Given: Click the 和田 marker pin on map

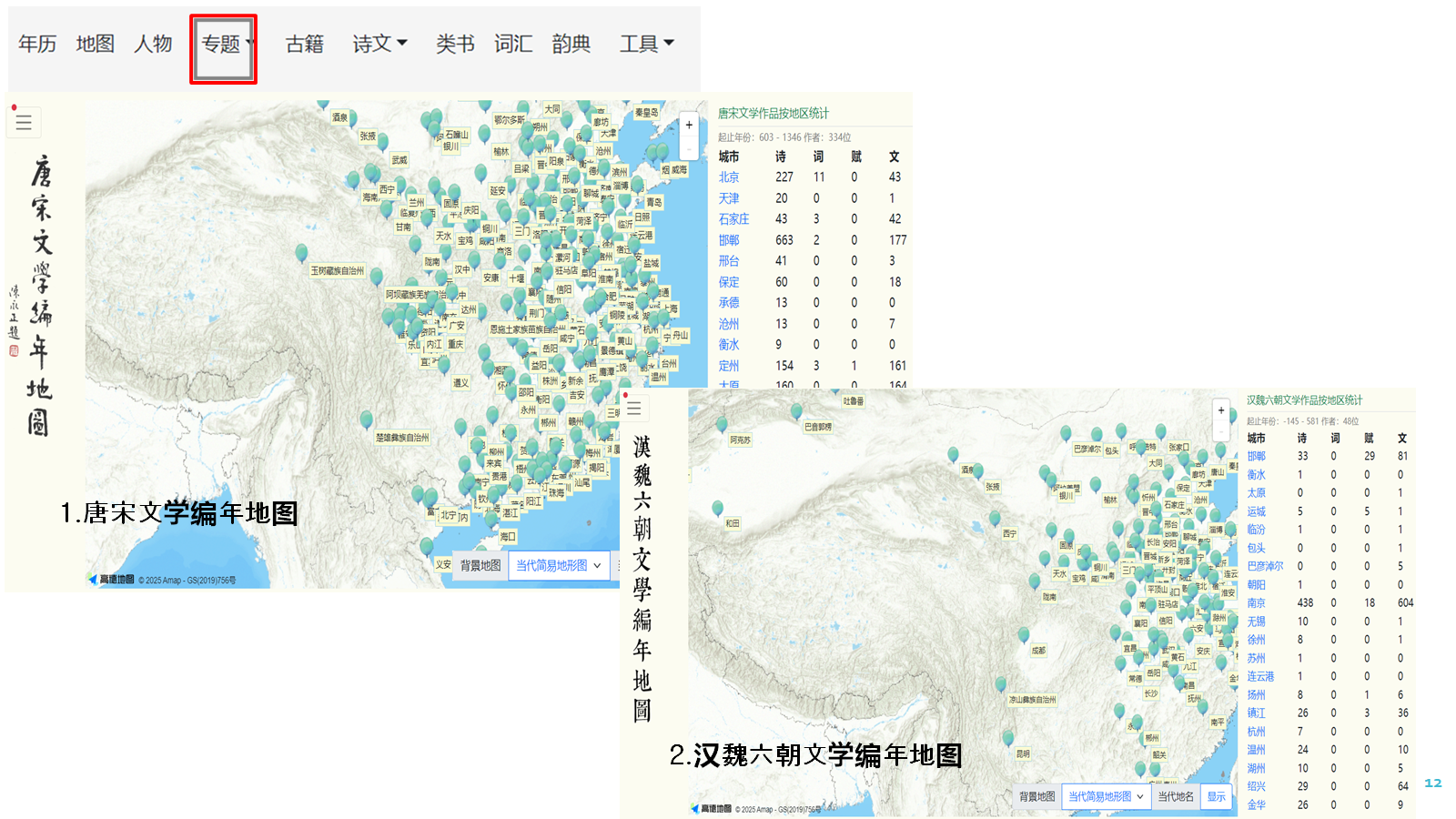Looking at the screenshot, I should pyautogui.click(x=717, y=508).
